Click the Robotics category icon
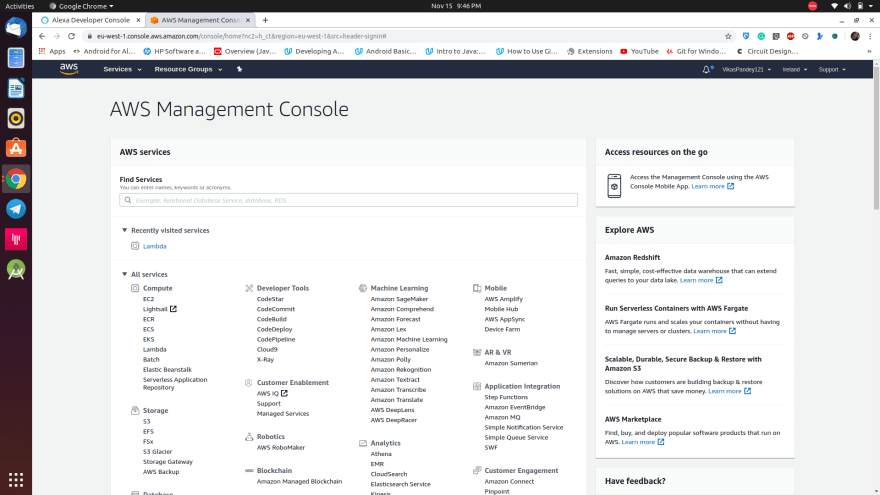880x495 pixels. click(249, 437)
